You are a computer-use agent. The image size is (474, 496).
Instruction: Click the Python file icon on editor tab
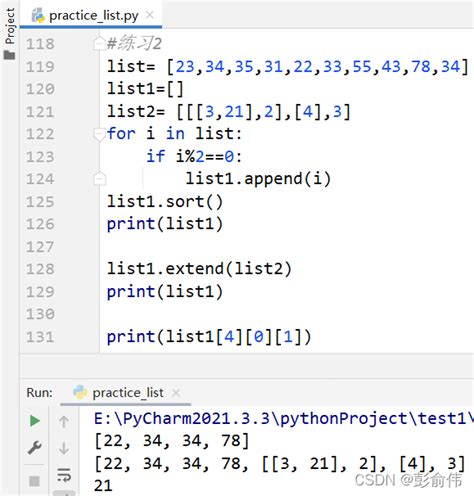[x=38, y=16]
